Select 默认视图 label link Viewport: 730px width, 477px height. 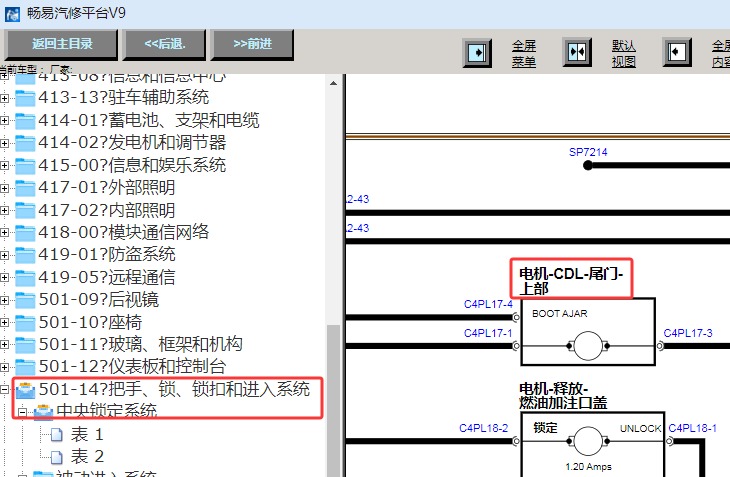coord(623,54)
